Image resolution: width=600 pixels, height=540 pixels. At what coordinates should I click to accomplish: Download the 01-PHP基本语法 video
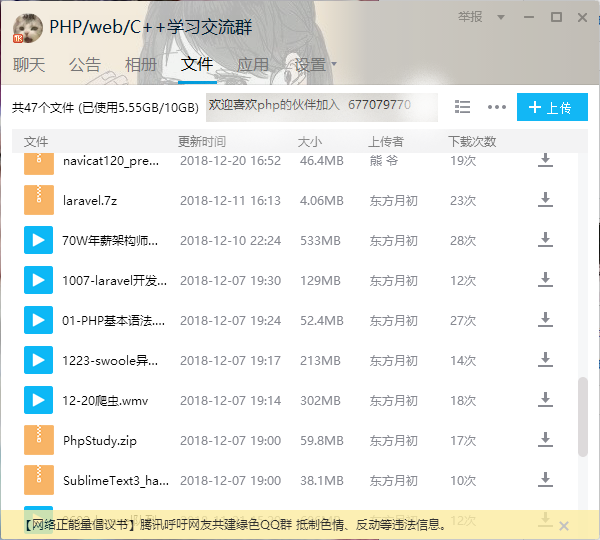tap(545, 320)
